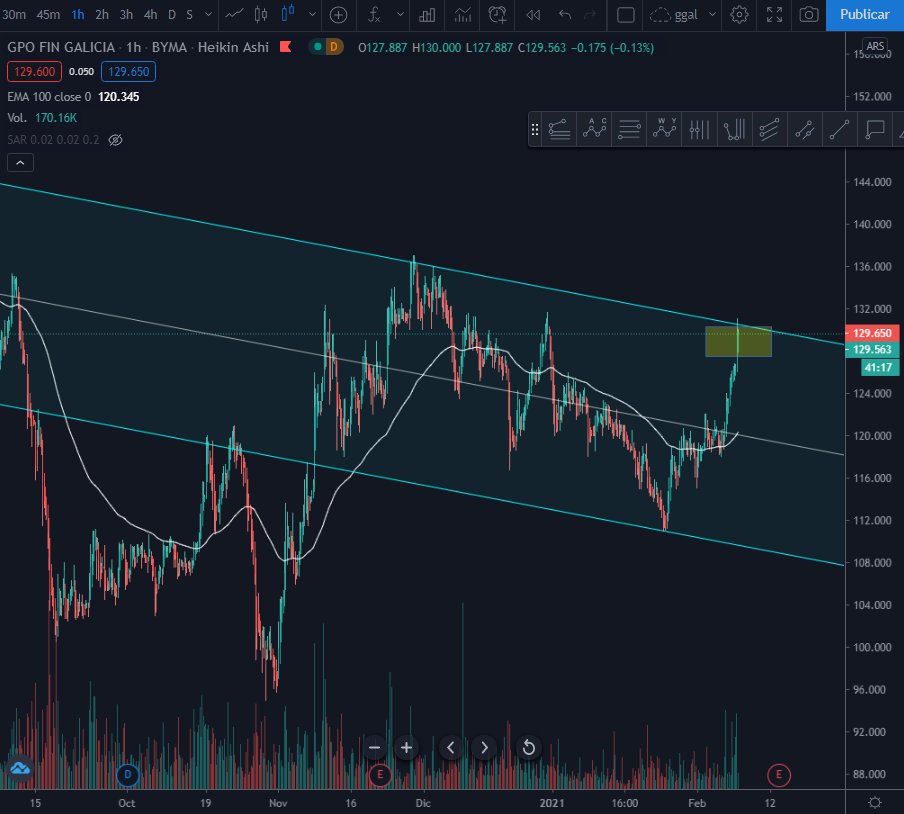Select the horizontal lines position tool
This screenshot has height=814, width=904.
pyautogui.click(x=629, y=130)
